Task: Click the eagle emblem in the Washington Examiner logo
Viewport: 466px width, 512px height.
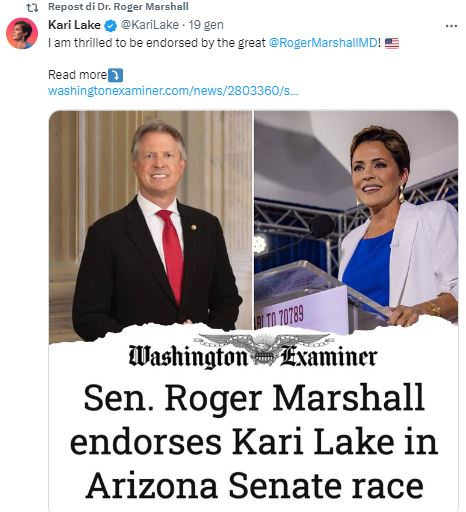Action: click(263, 349)
